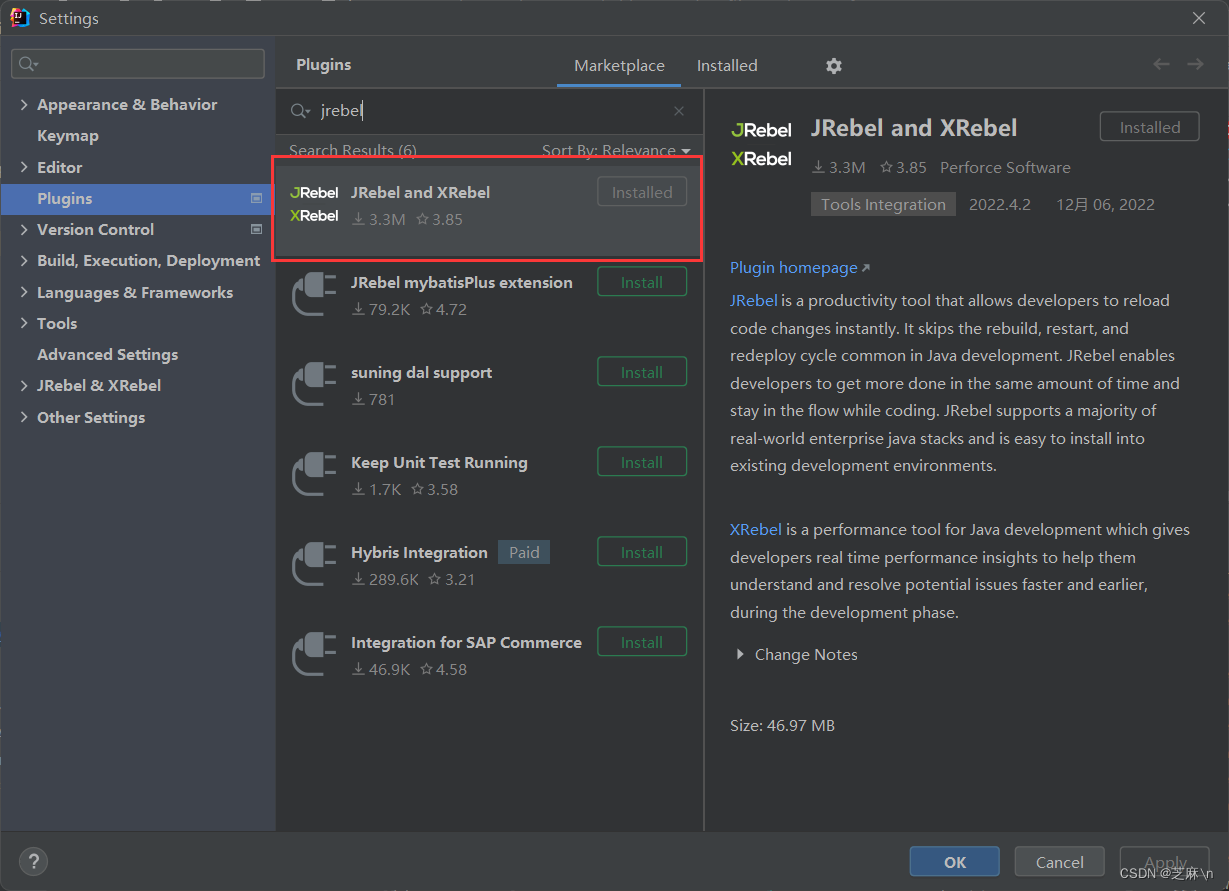1229x891 pixels.
Task: Click the JRebel XRebel logo in list
Action: tap(314, 204)
